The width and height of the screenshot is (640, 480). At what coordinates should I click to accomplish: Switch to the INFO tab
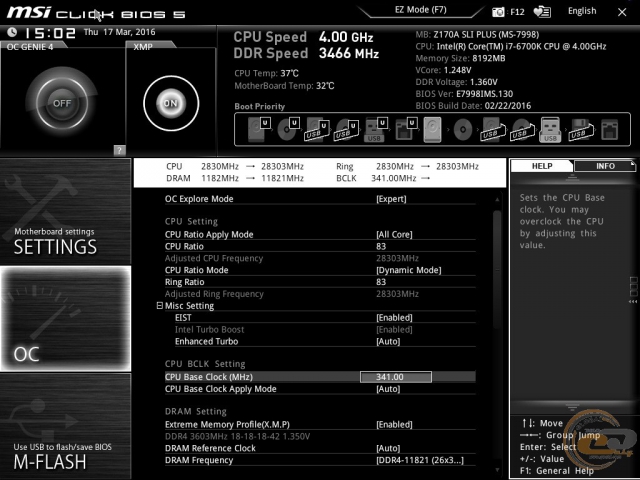(x=605, y=166)
